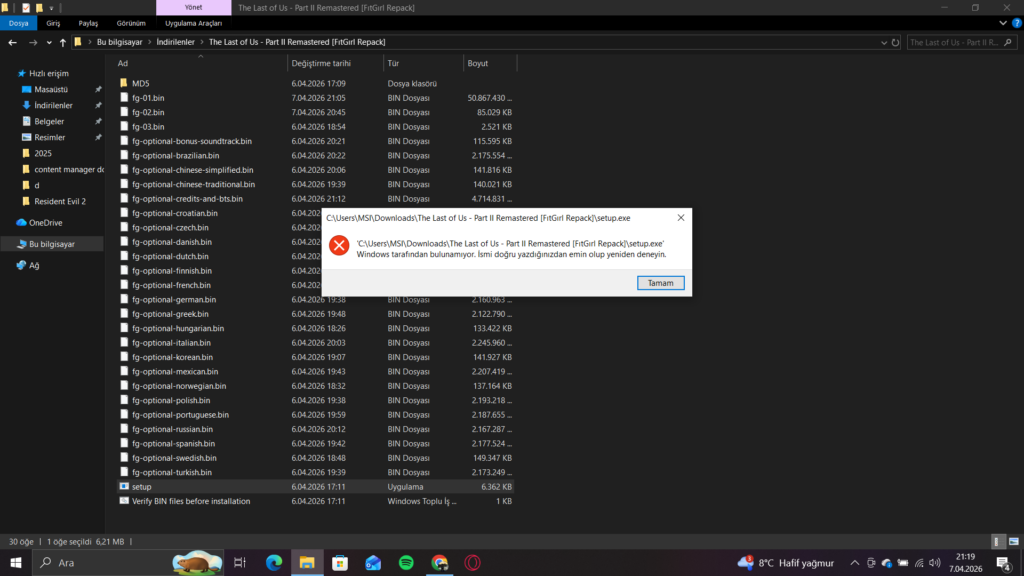Viewport: 1024px width, 576px height.
Task: Sort by the Ad column header
Action: [200, 63]
